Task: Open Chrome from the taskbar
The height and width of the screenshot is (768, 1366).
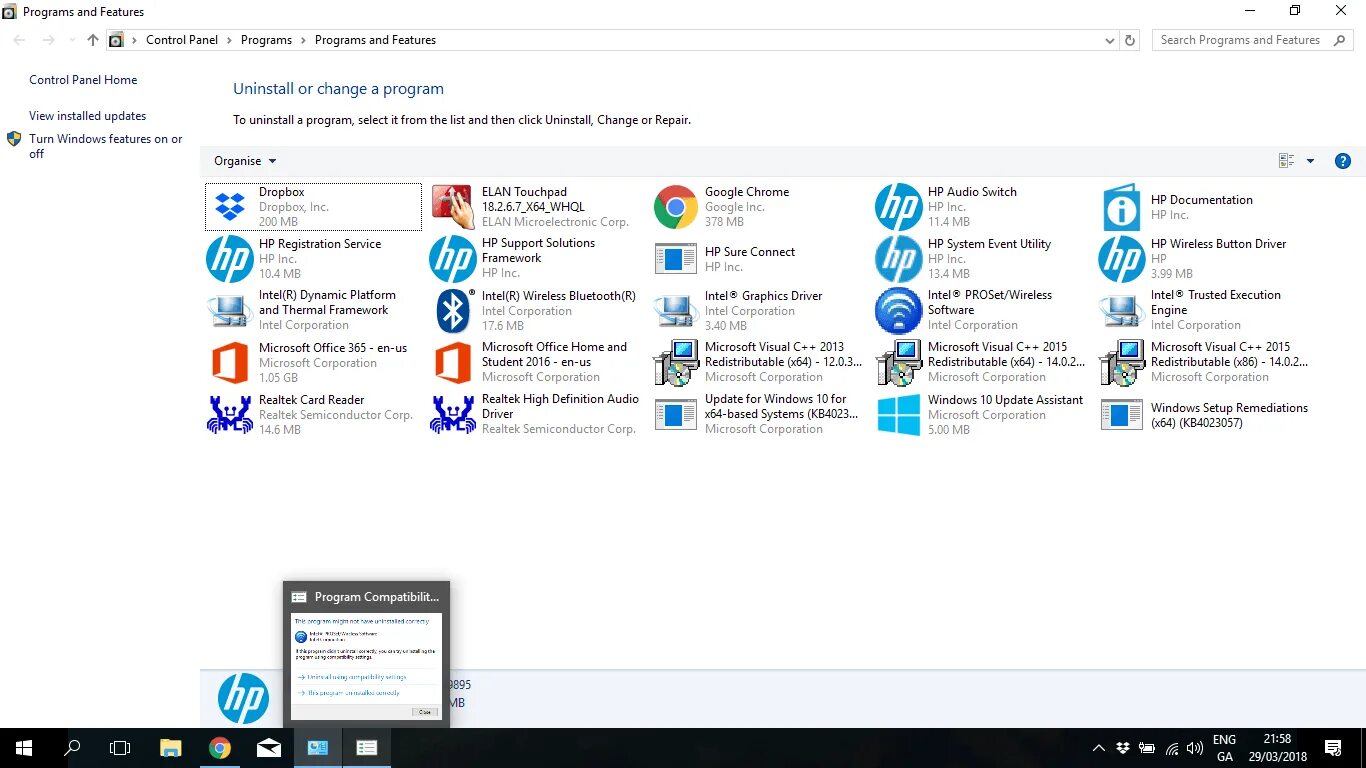Action: tap(220, 747)
